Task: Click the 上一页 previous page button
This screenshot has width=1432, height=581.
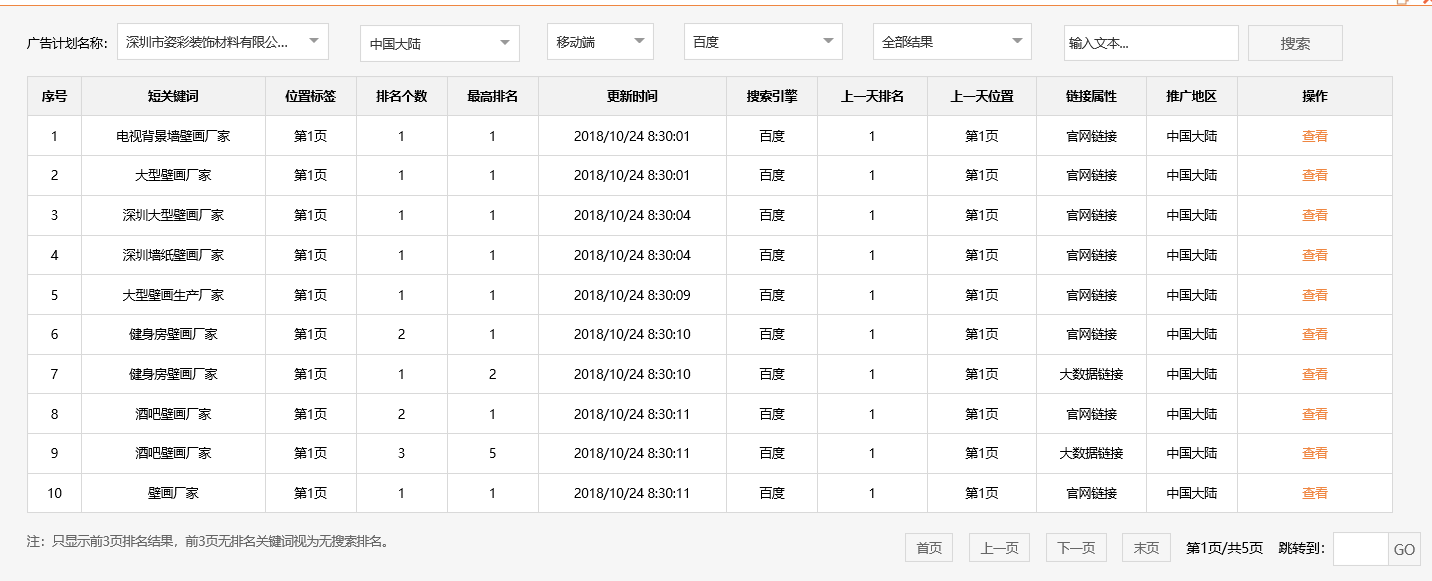Action: [1000, 547]
